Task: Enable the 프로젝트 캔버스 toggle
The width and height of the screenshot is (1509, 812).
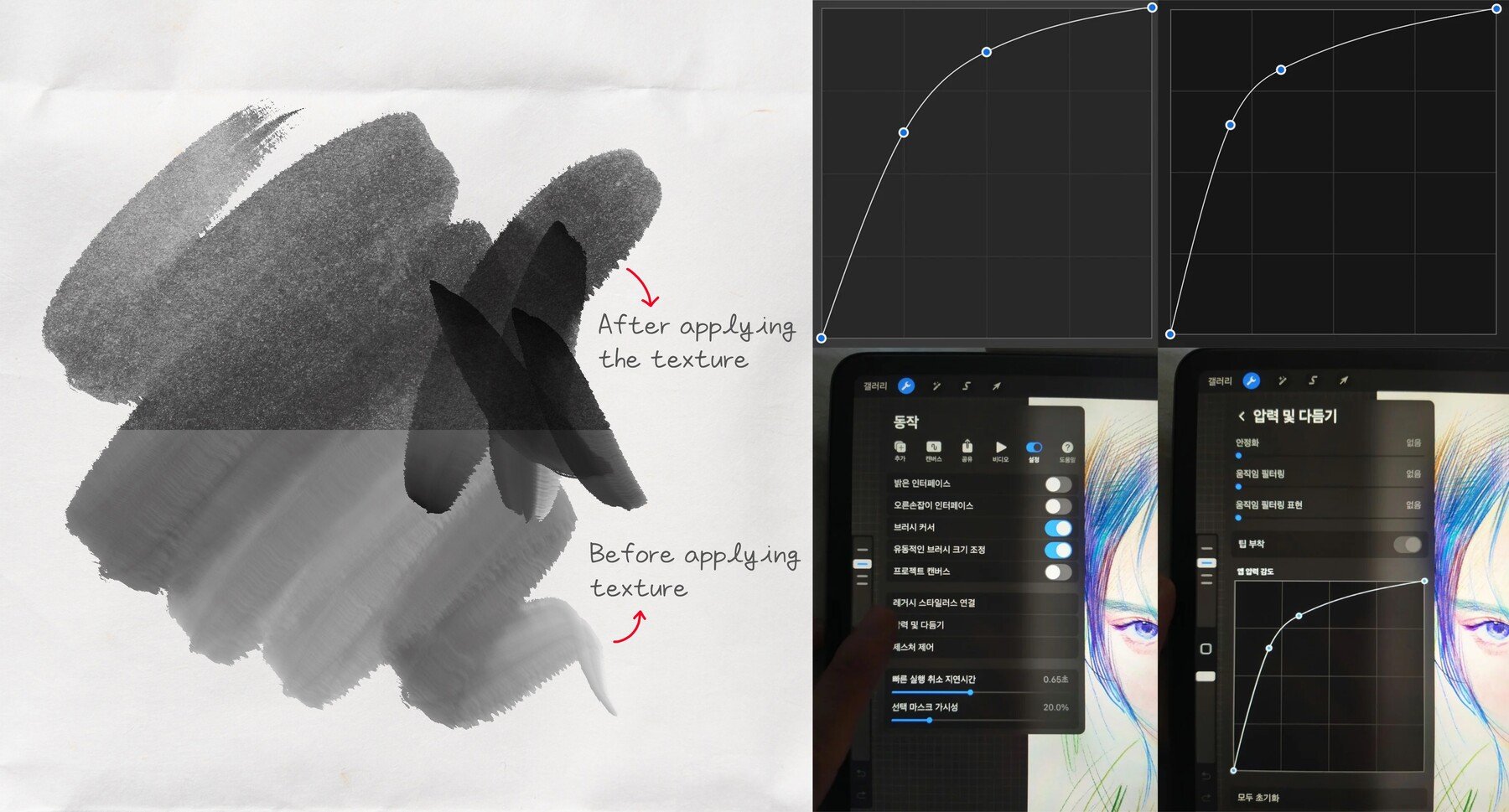Action: tap(1057, 572)
